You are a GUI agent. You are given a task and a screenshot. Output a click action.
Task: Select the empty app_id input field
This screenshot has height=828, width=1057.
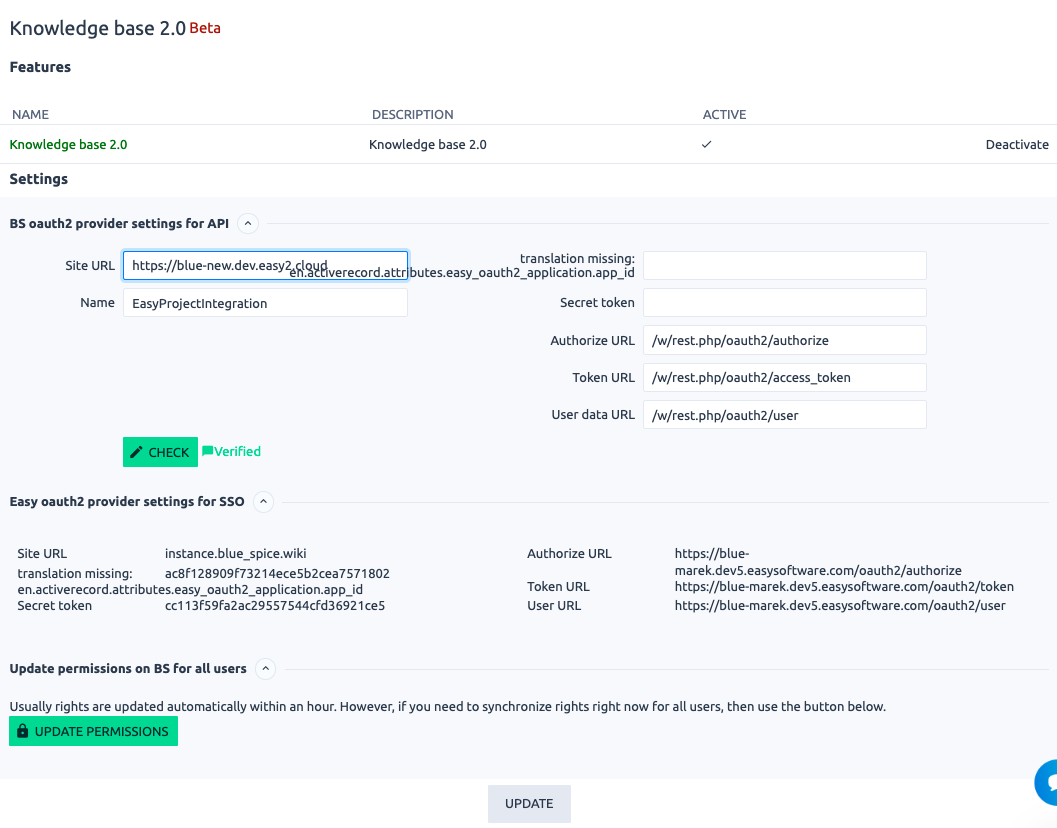tap(785, 265)
